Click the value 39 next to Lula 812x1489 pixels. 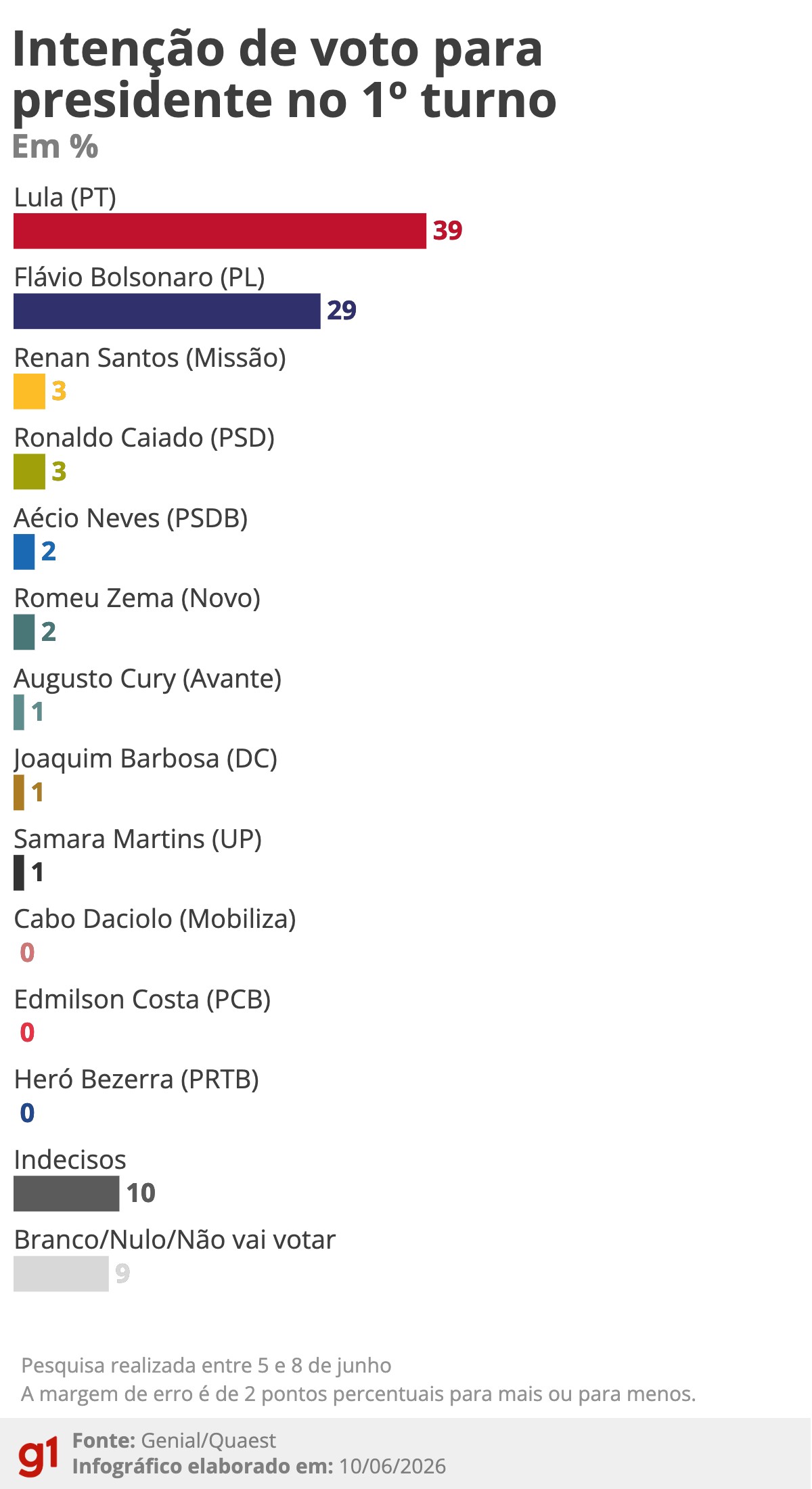pos(447,231)
